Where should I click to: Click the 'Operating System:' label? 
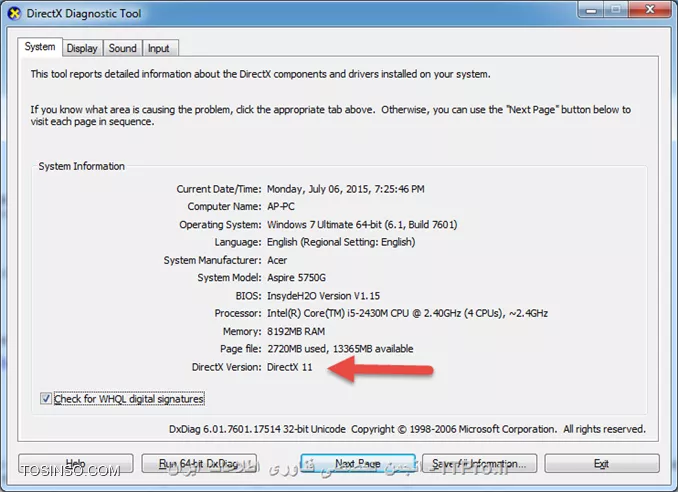(220, 225)
